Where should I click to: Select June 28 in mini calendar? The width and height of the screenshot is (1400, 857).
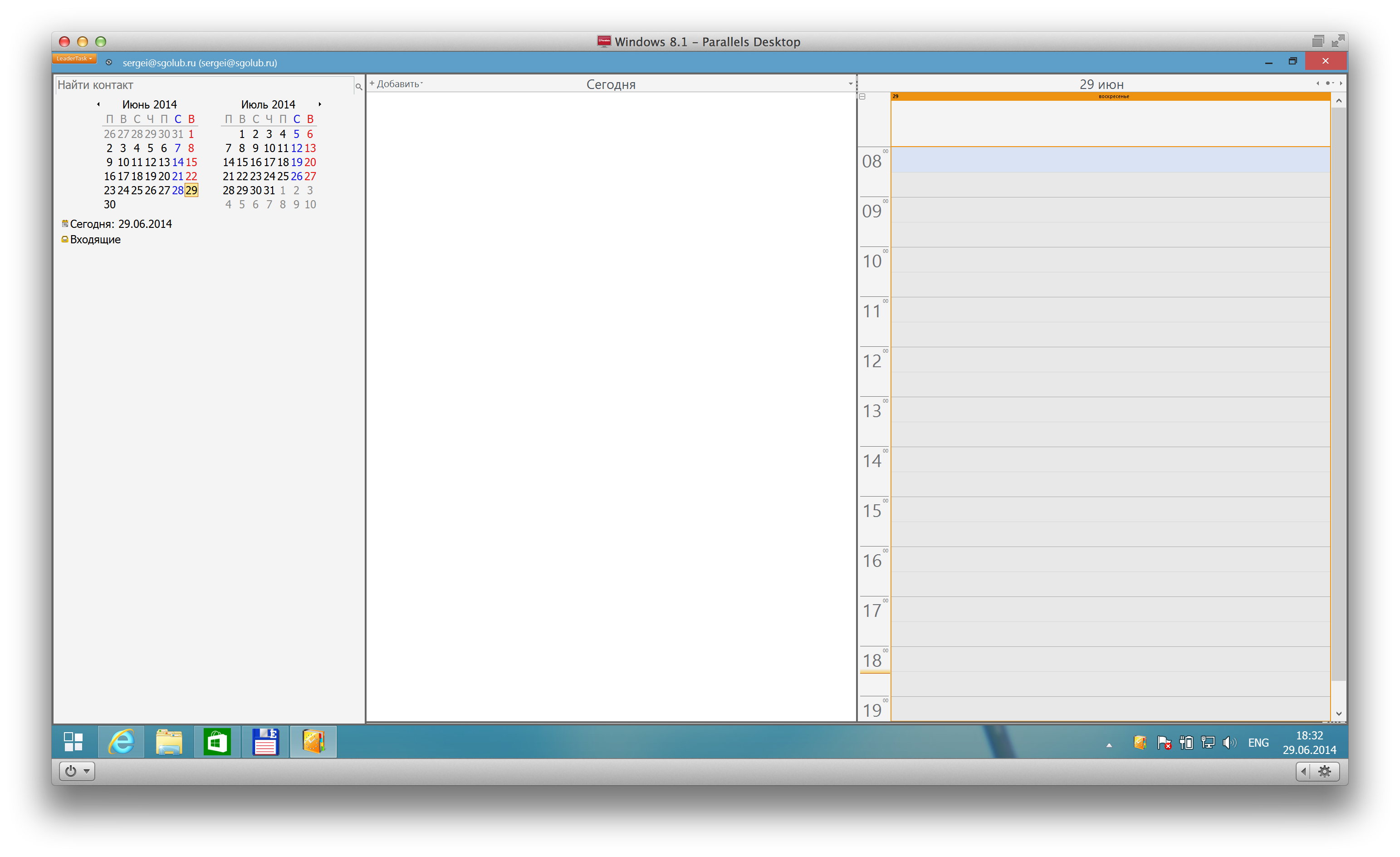tap(177, 190)
